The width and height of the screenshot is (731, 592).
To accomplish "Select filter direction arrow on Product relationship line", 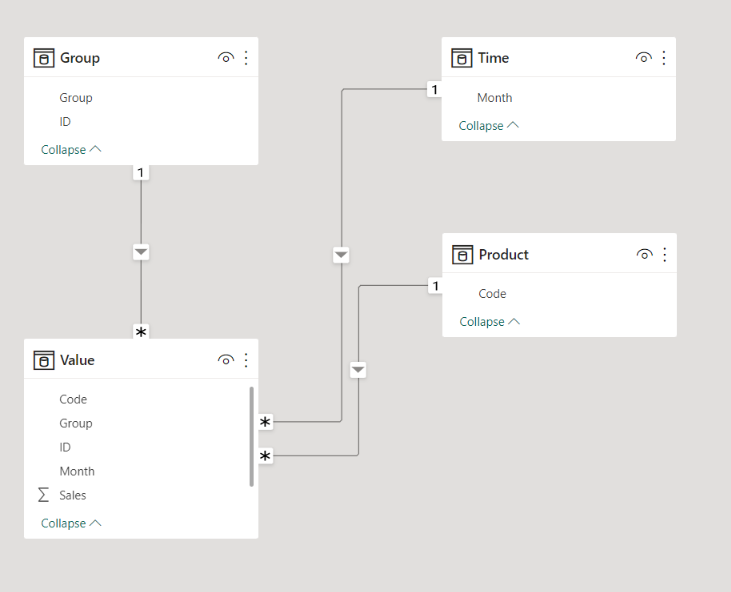I will pyautogui.click(x=358, y=370).
